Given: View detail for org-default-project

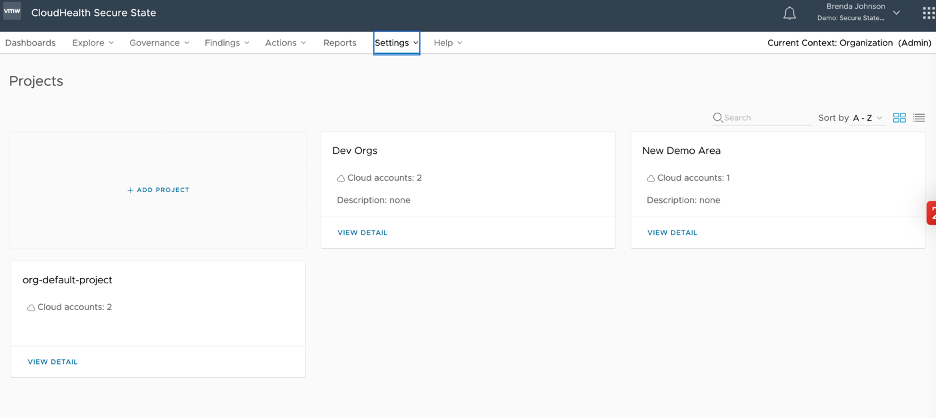Looking at the screenshot, I should click(52, 362).
